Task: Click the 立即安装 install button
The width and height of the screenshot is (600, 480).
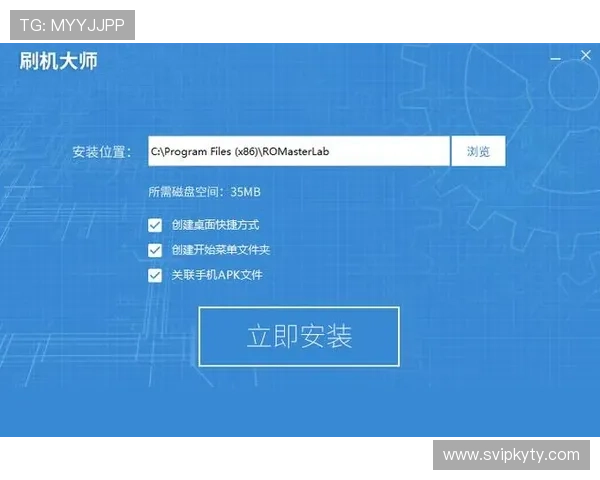Action: pyautogui.click(x=299, y=336)
